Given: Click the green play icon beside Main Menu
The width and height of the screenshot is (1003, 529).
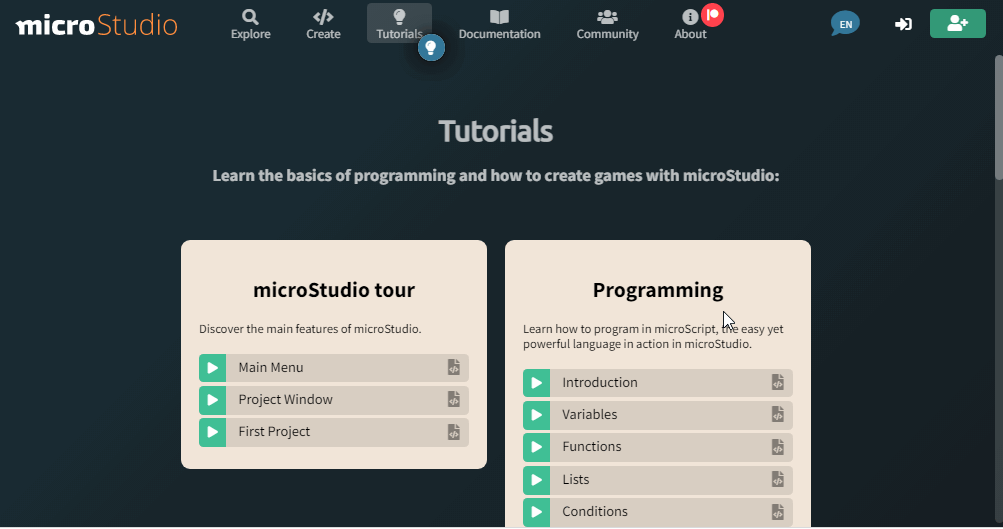Looking at the screenshot, I should 212,368.
